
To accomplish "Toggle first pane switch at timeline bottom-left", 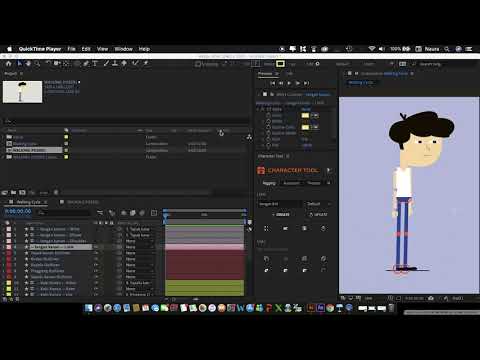I will 5,299.
